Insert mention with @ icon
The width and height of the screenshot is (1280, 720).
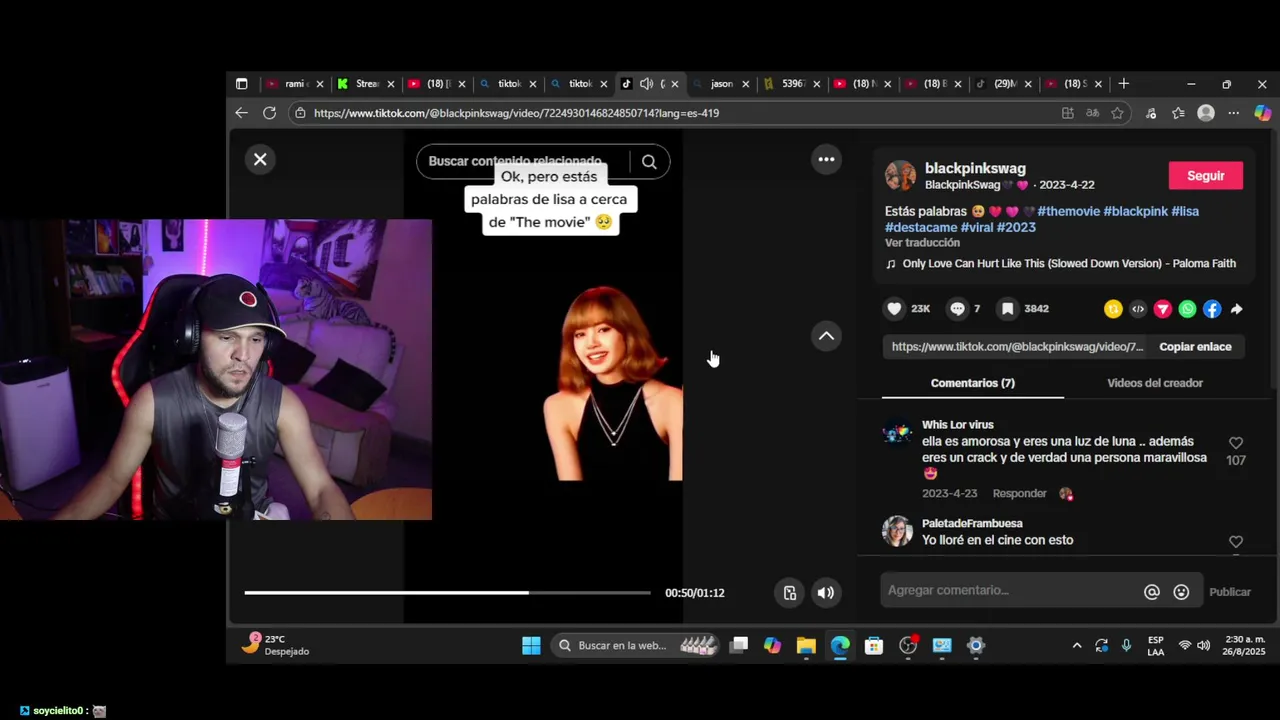click(1152, 592)
